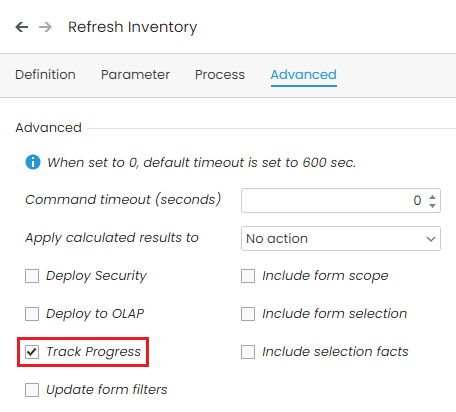Click the forward arrow icon
Image resolution: width=456 pixels, height=412 pixels.
click(x=45, y=27)
